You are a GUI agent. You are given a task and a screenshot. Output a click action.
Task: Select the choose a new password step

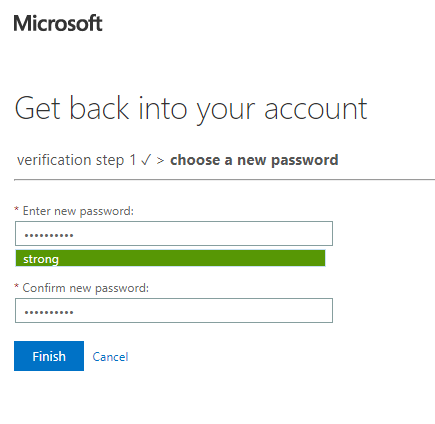pyautogui.click(x=254, y=160)
